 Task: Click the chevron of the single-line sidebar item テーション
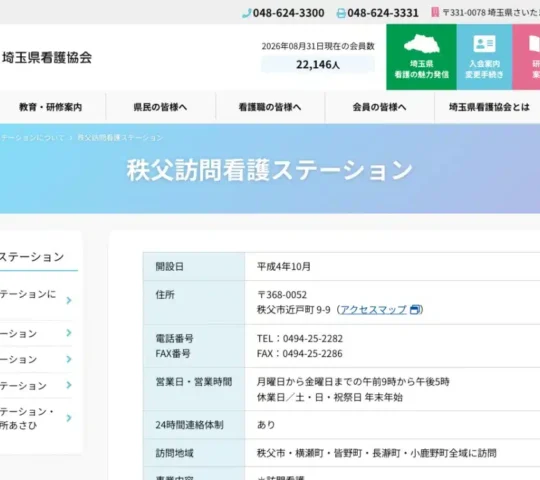point(69,385)
